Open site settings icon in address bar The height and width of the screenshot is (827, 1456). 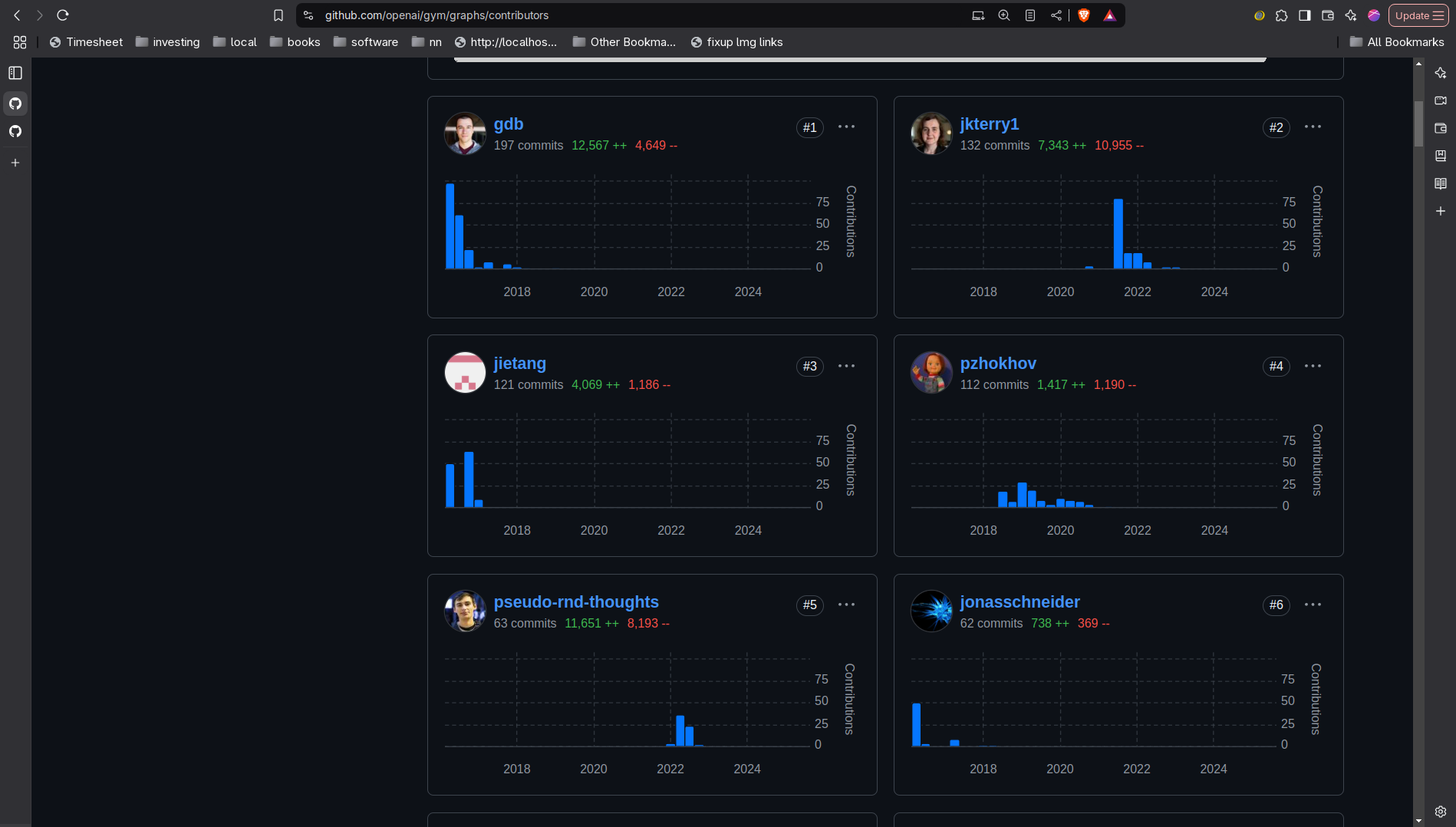click(x=308, y=15)
